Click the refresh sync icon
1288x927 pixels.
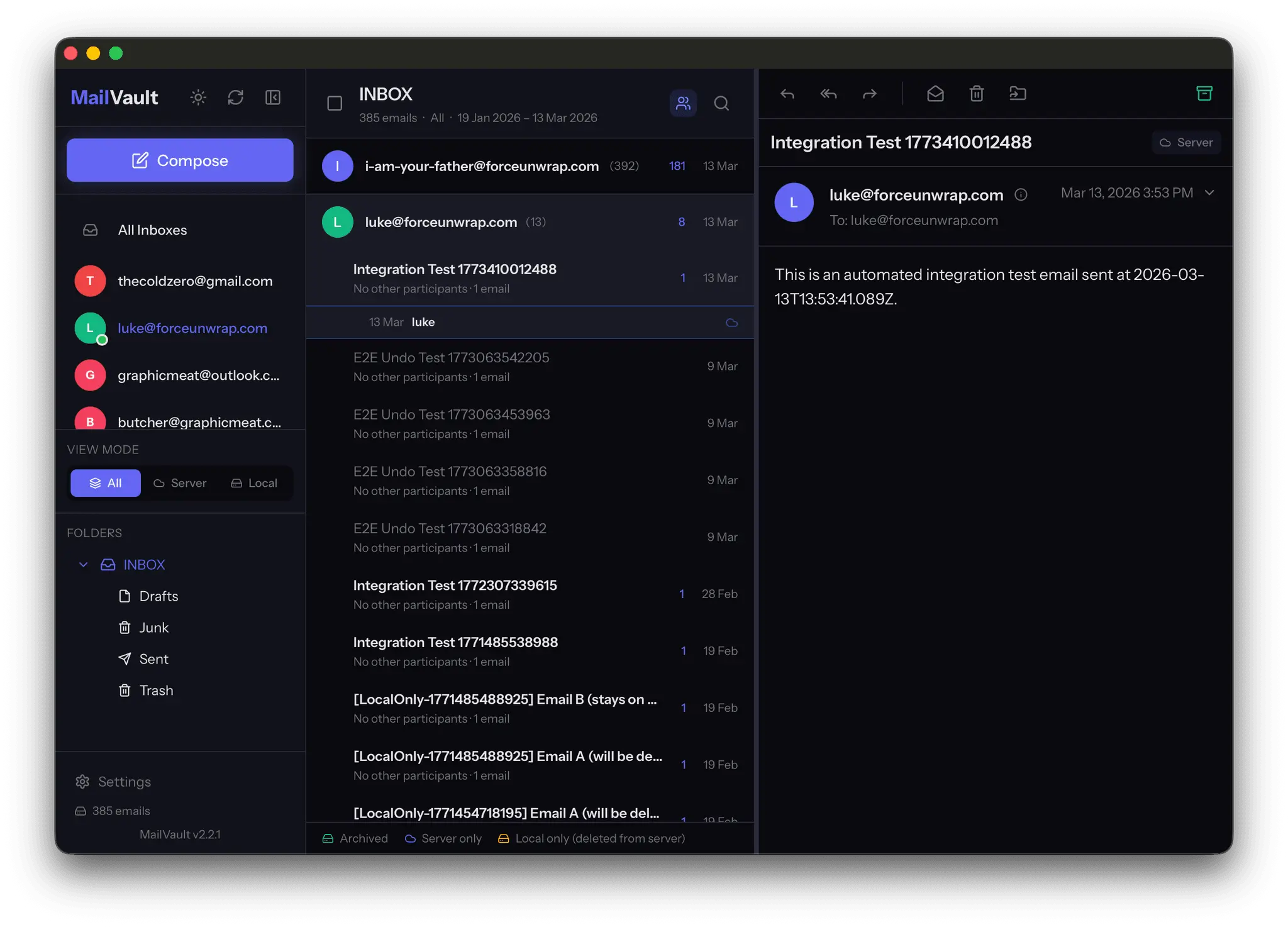tap(235, 97)
